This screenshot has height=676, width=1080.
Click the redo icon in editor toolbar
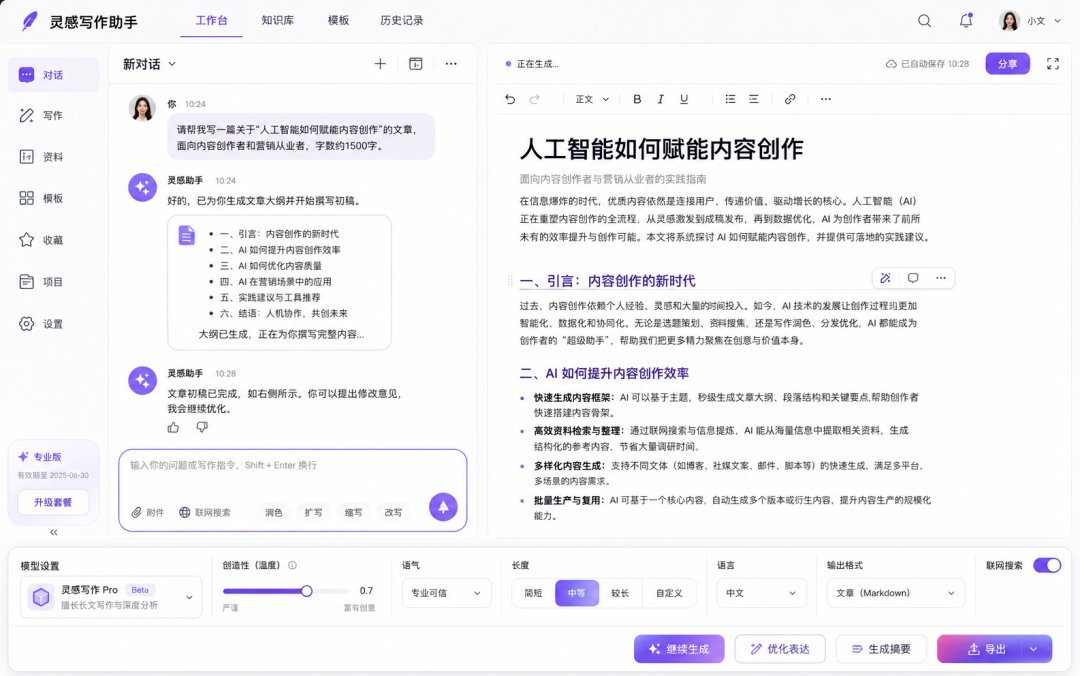pos(534,99)
